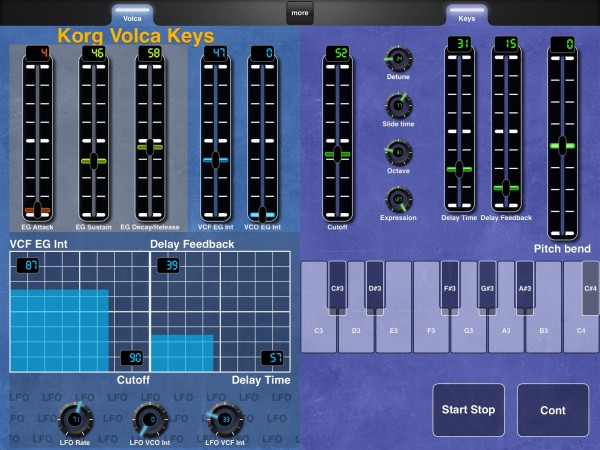Viewport: 600px width, 450px height.
Task: Click the Slide time knob
Action: tap(398, 106)
